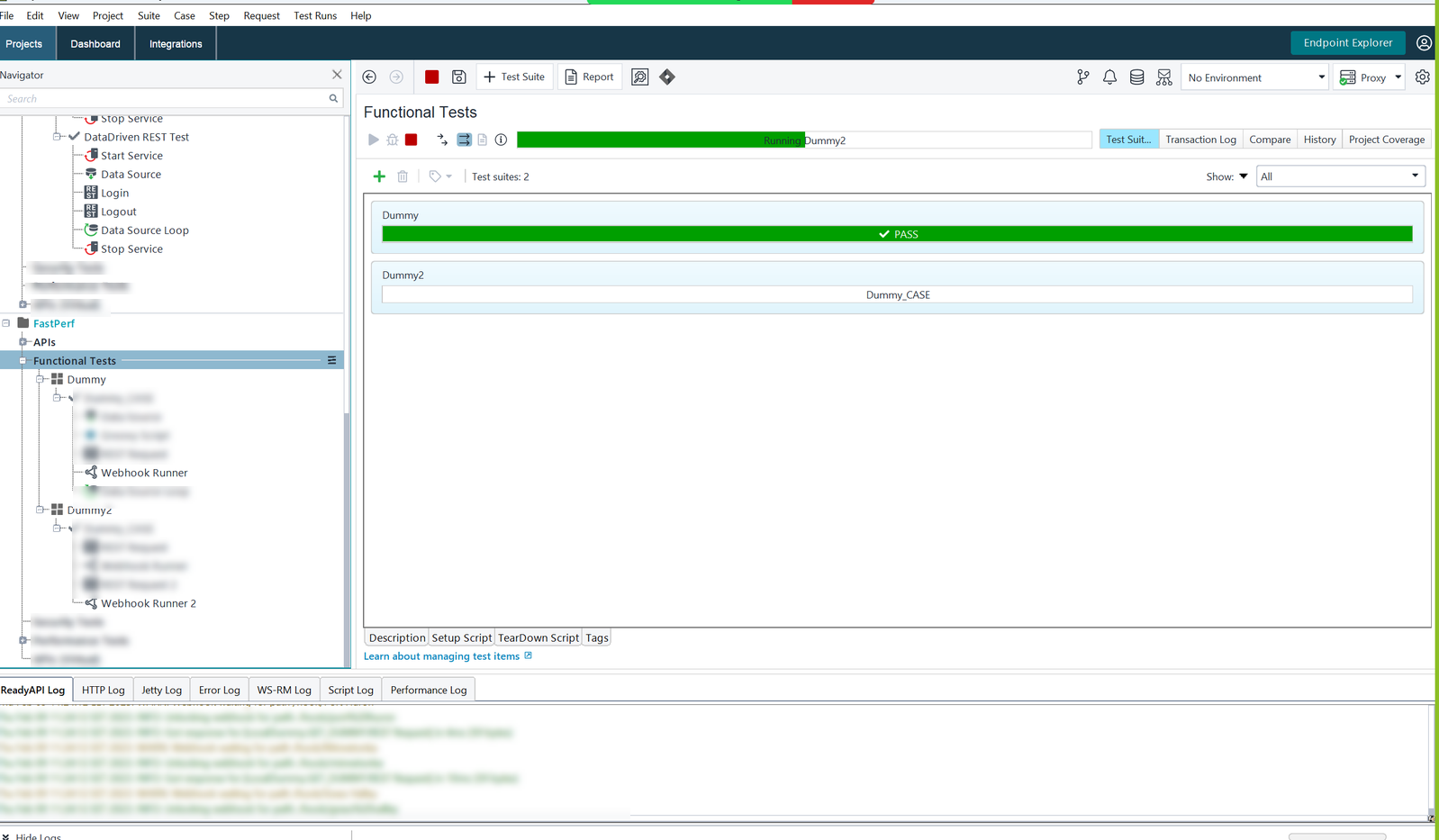Screen dimensions: 1439x840
Task: Open the History tab
Action: pyautogui.click(x=1319, y=140)
